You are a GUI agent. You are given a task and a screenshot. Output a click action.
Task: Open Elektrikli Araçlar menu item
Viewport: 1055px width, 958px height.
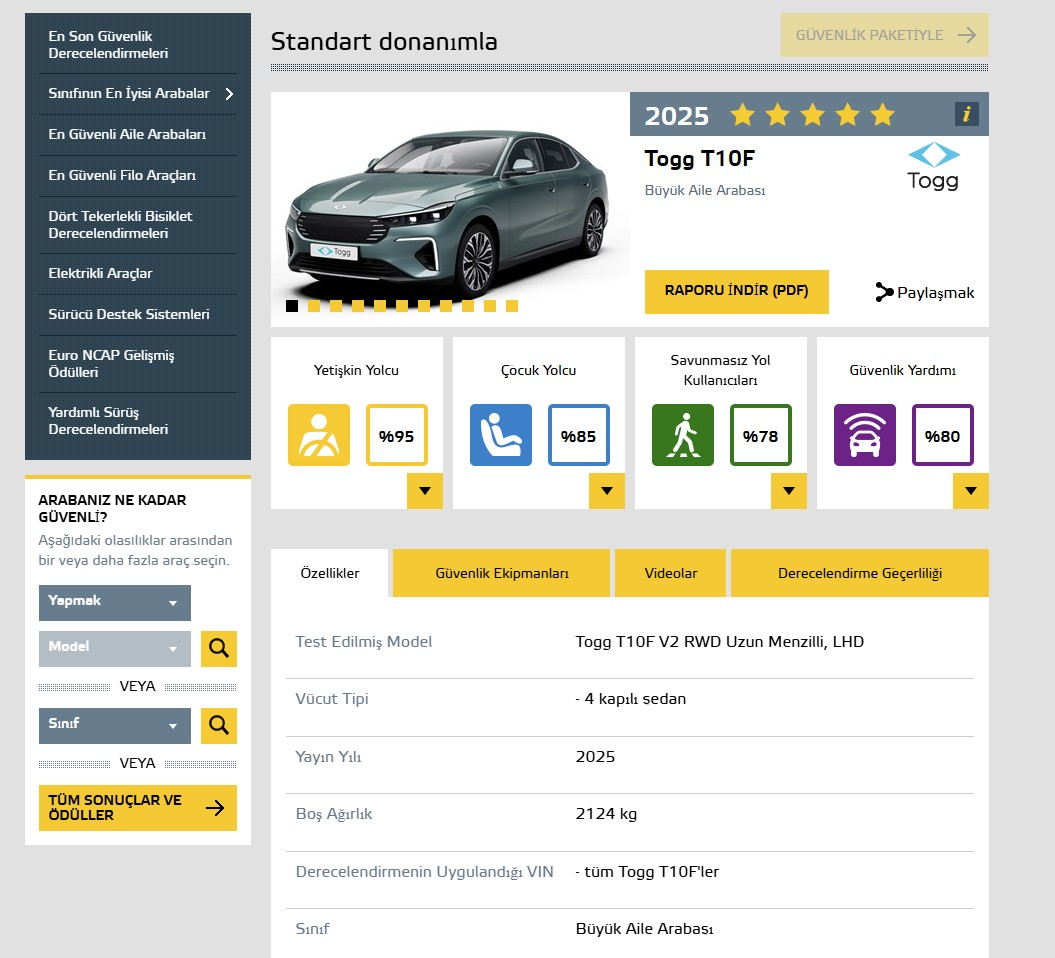click(x=138, y=274)
